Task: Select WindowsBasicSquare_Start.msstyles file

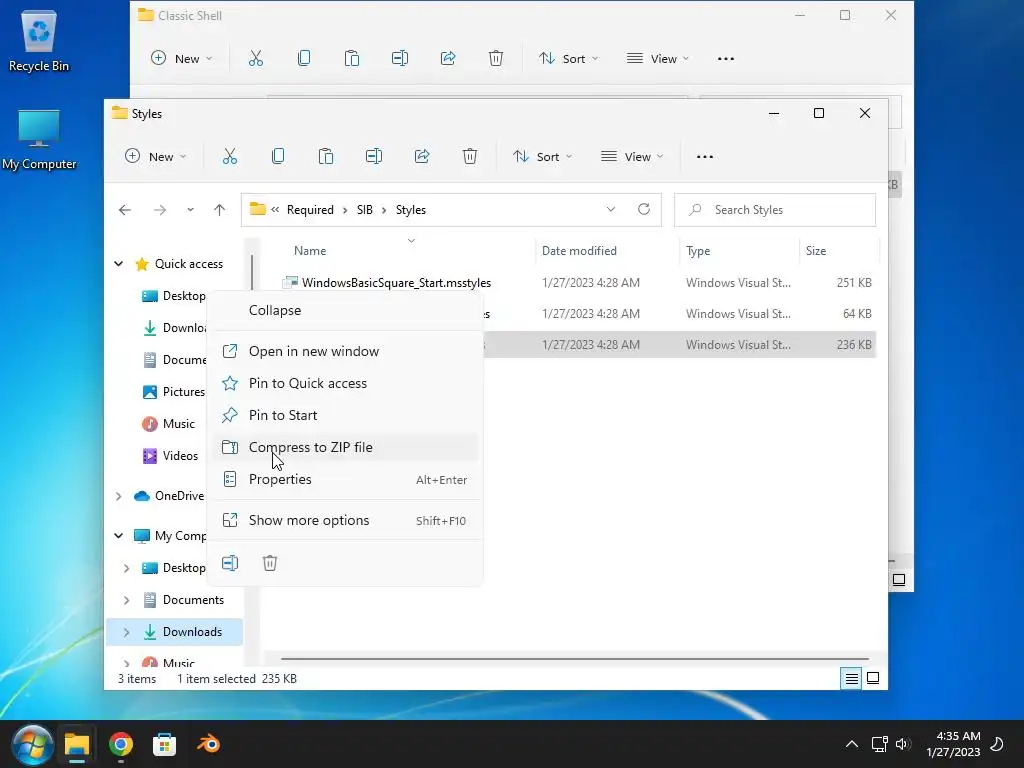Action: (396, 283)
